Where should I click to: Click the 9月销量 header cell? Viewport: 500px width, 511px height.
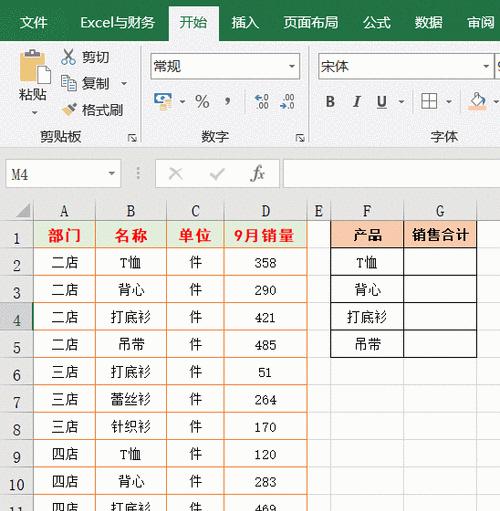tap(265, 235)
